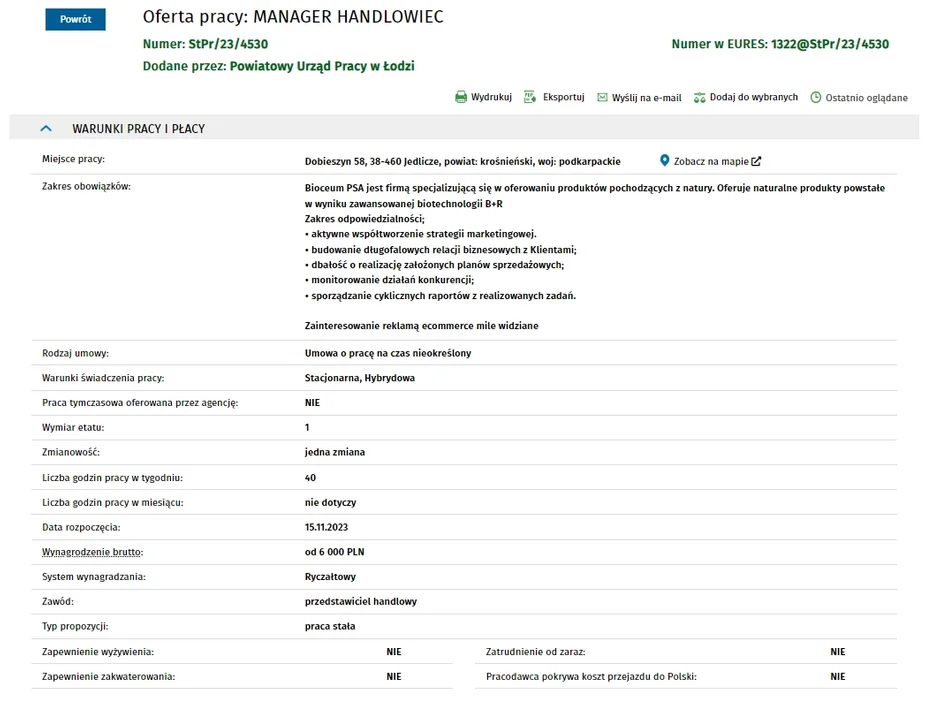Click the Zakres obowiązków label
935x720 pixels.
point(86,186)
